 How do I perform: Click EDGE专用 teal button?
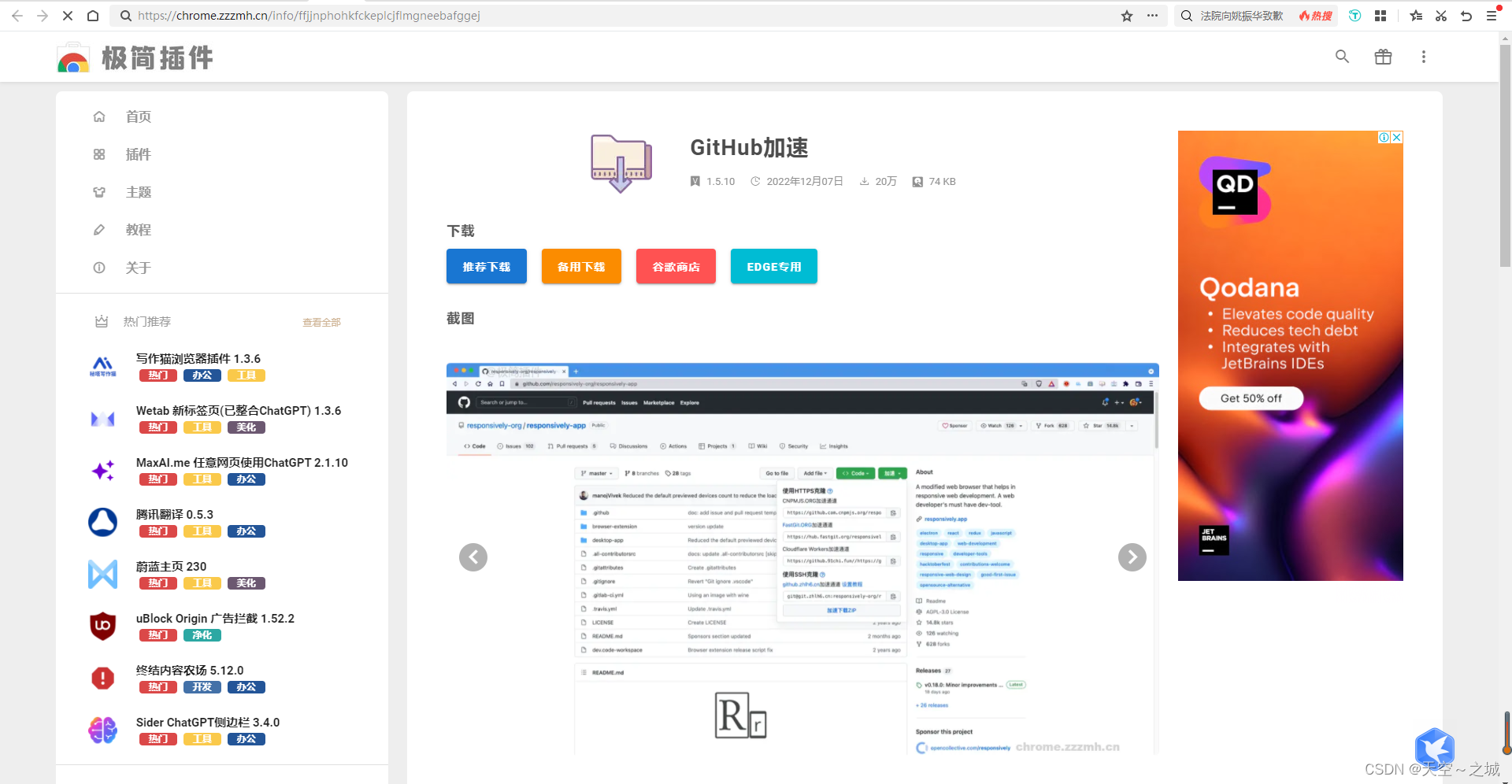coord(774,266)
